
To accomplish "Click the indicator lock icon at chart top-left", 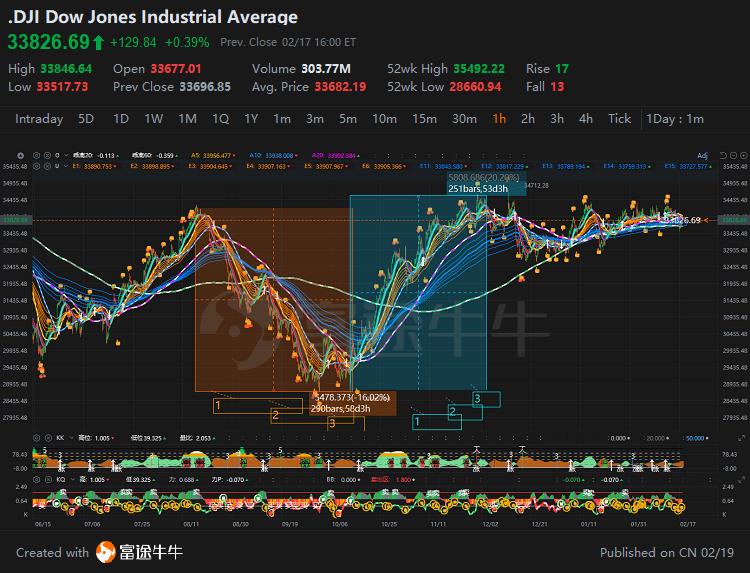I will 21,155.
